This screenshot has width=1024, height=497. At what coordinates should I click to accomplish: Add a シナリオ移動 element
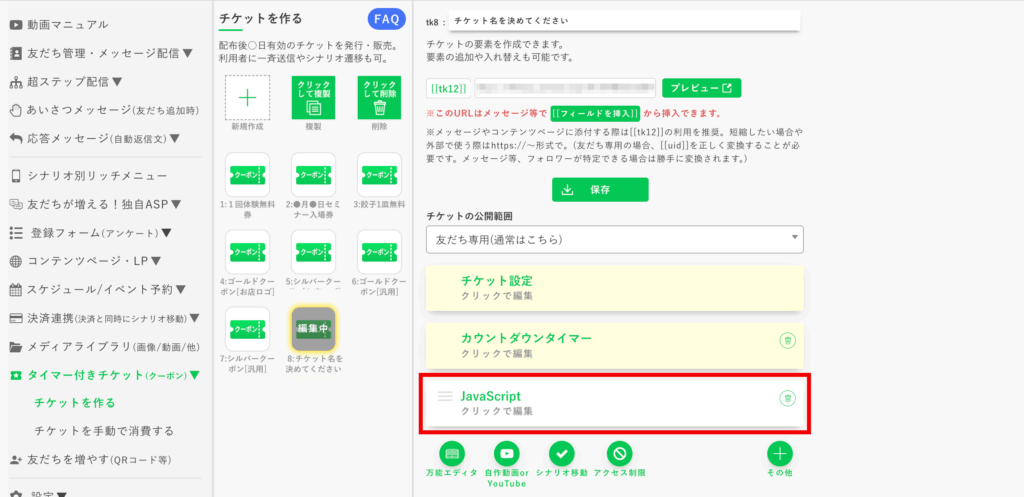point(562,453)
